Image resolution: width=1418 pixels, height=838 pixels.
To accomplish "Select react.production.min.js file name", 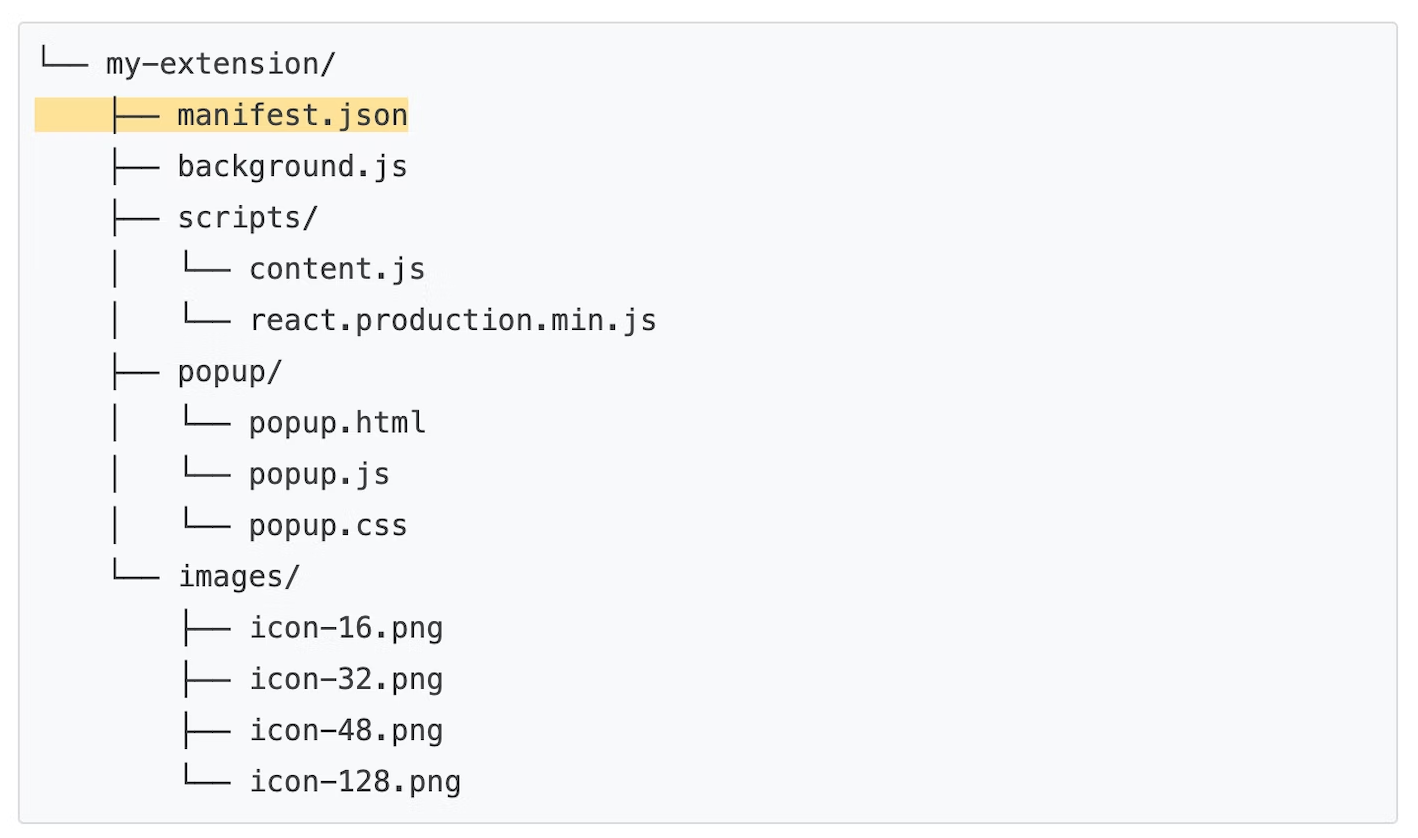I will tap(452, 320).
